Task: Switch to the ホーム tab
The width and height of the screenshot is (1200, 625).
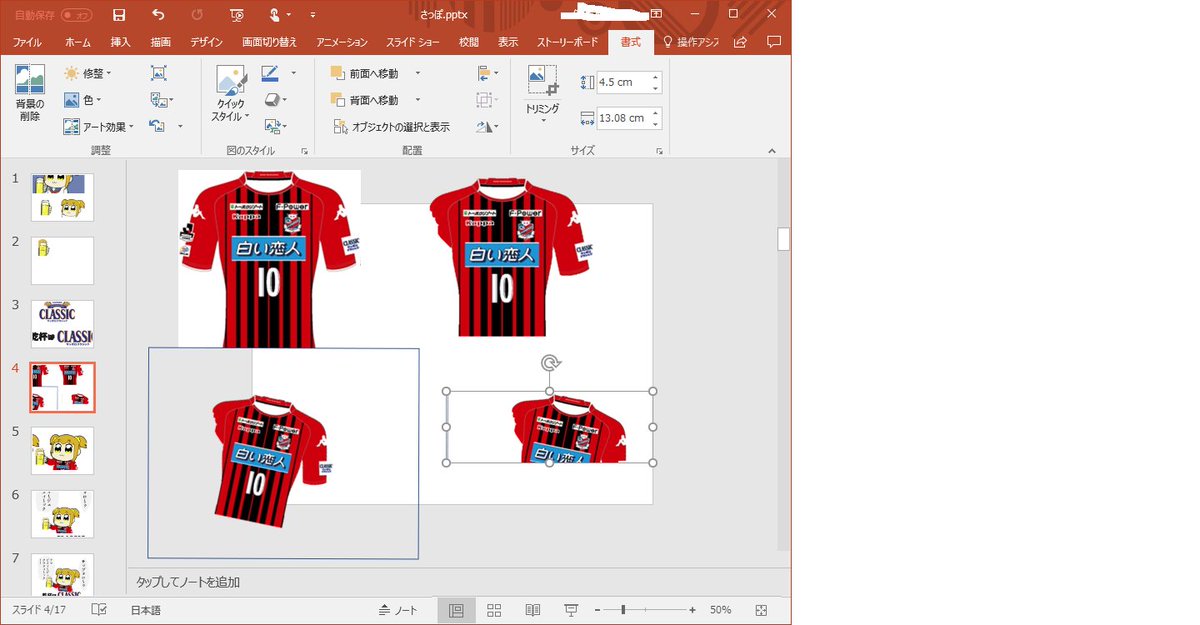Action: [77, 42]
